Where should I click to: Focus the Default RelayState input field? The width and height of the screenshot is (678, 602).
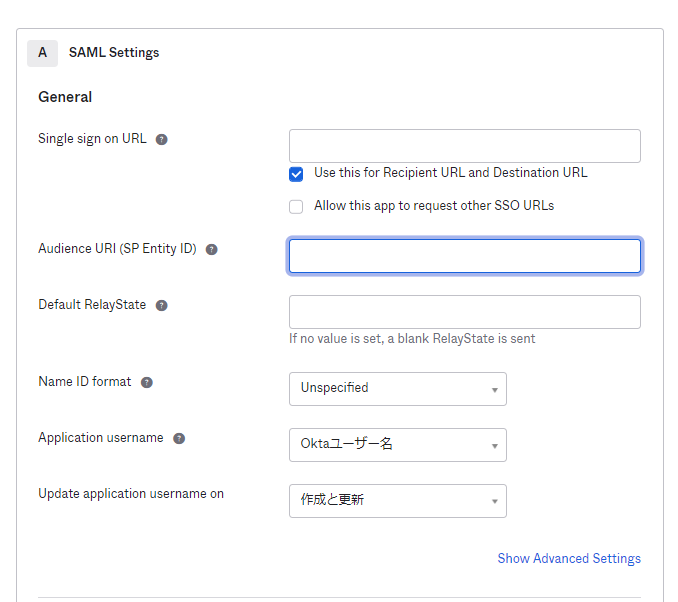[x=465, y=312]
